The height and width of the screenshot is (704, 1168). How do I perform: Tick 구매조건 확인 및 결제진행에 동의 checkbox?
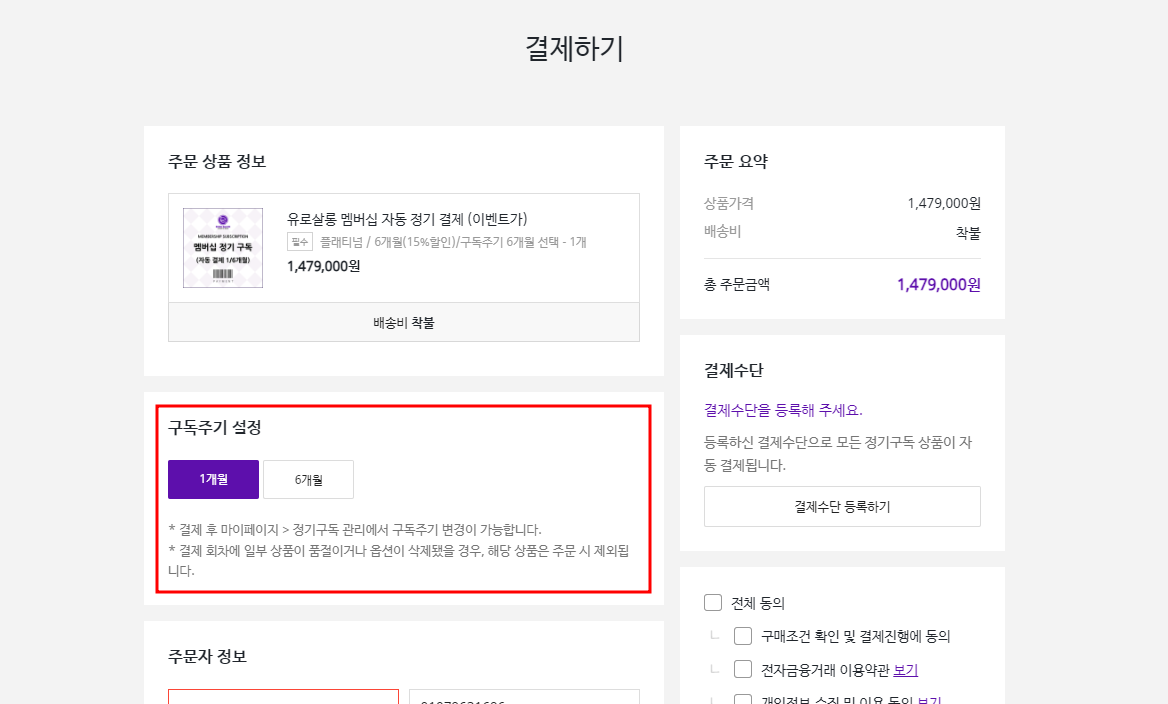[743, 636]
